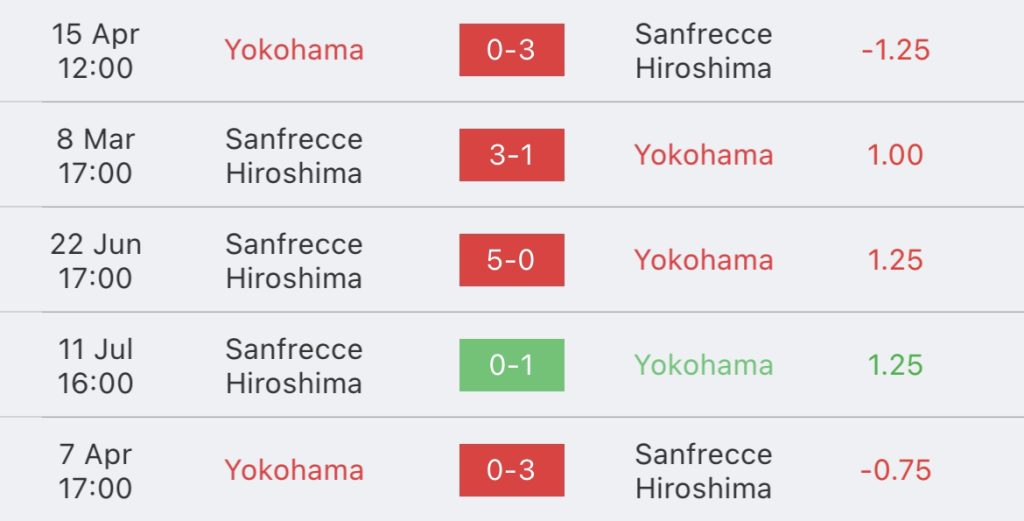Viewport: 1024px width, 521px height.
Task: Click Yokohama in the 15 Apr match
Action: 293,50
